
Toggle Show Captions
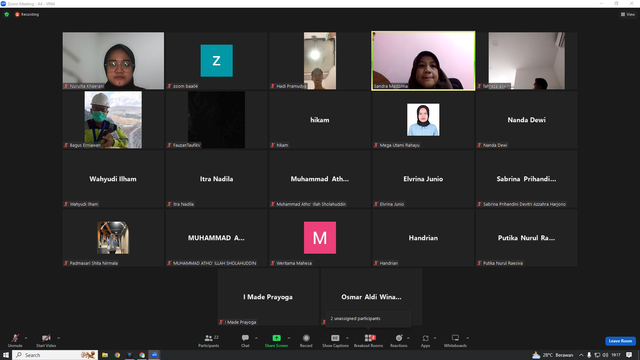click(335, 340)
